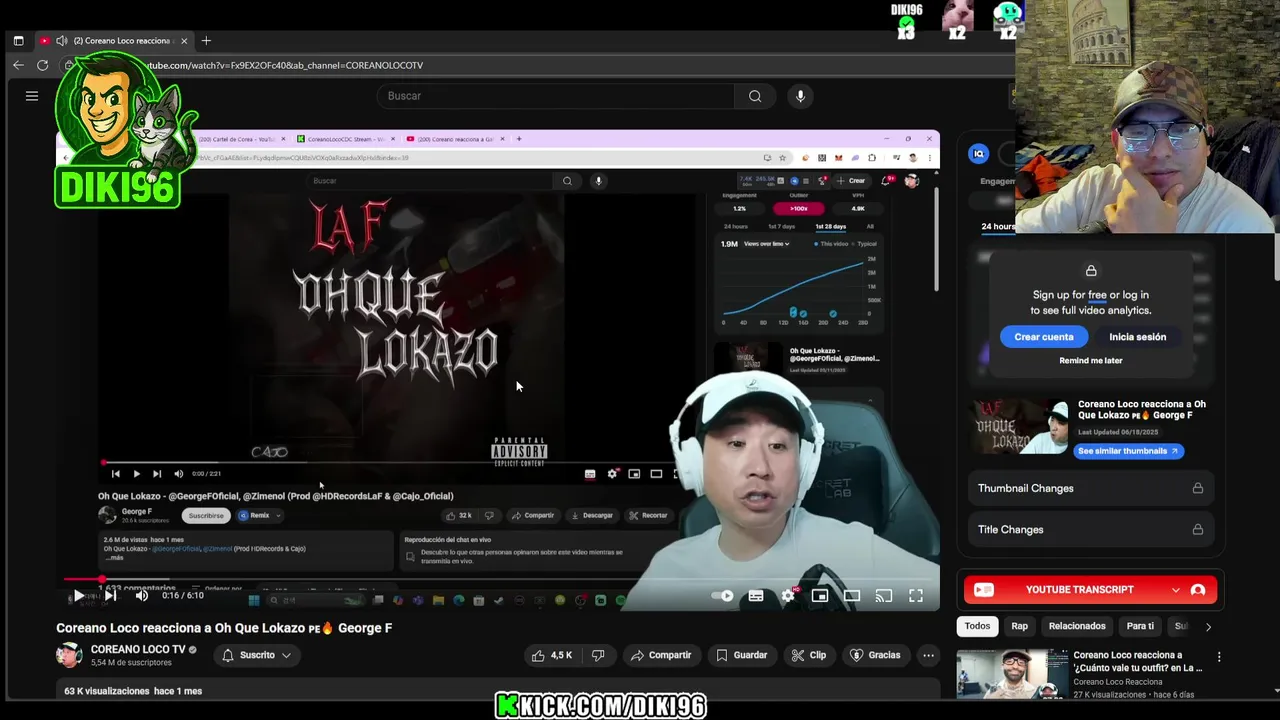Open the COREANO LOCO TV channel avatar
This screenshot has width=1280, height=720.
69,655
